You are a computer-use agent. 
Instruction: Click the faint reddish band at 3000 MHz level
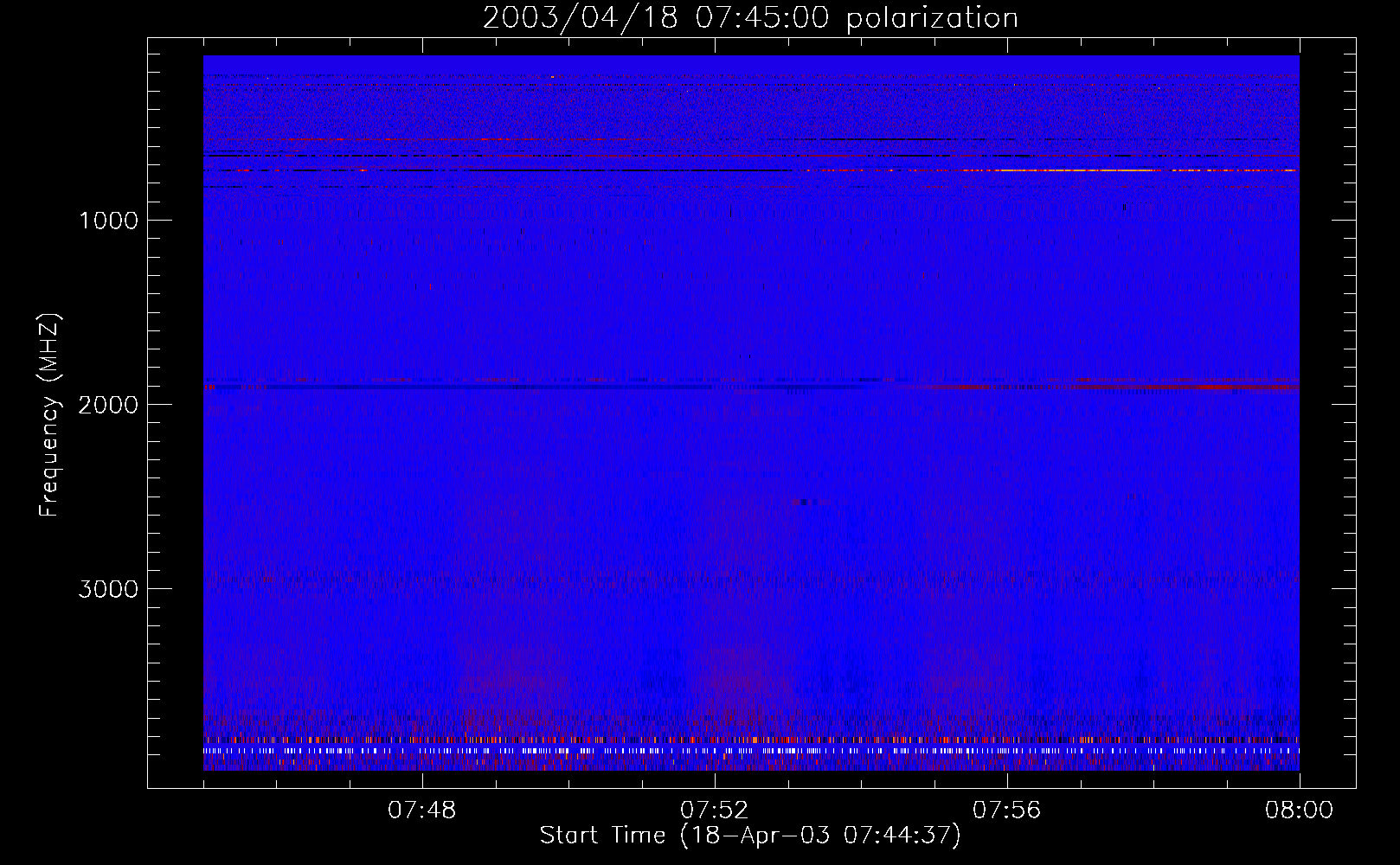[x=751, y=575]
